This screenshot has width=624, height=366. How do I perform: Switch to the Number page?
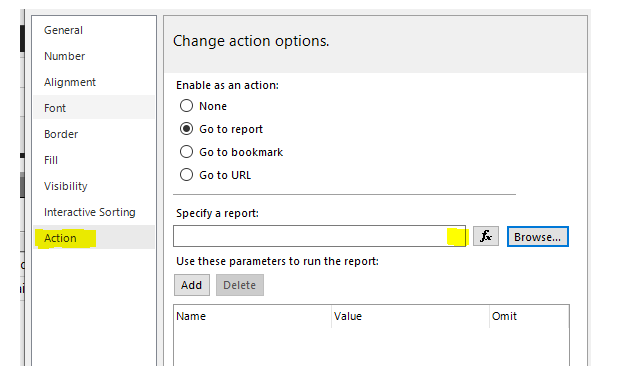click(x=94, y=56)
